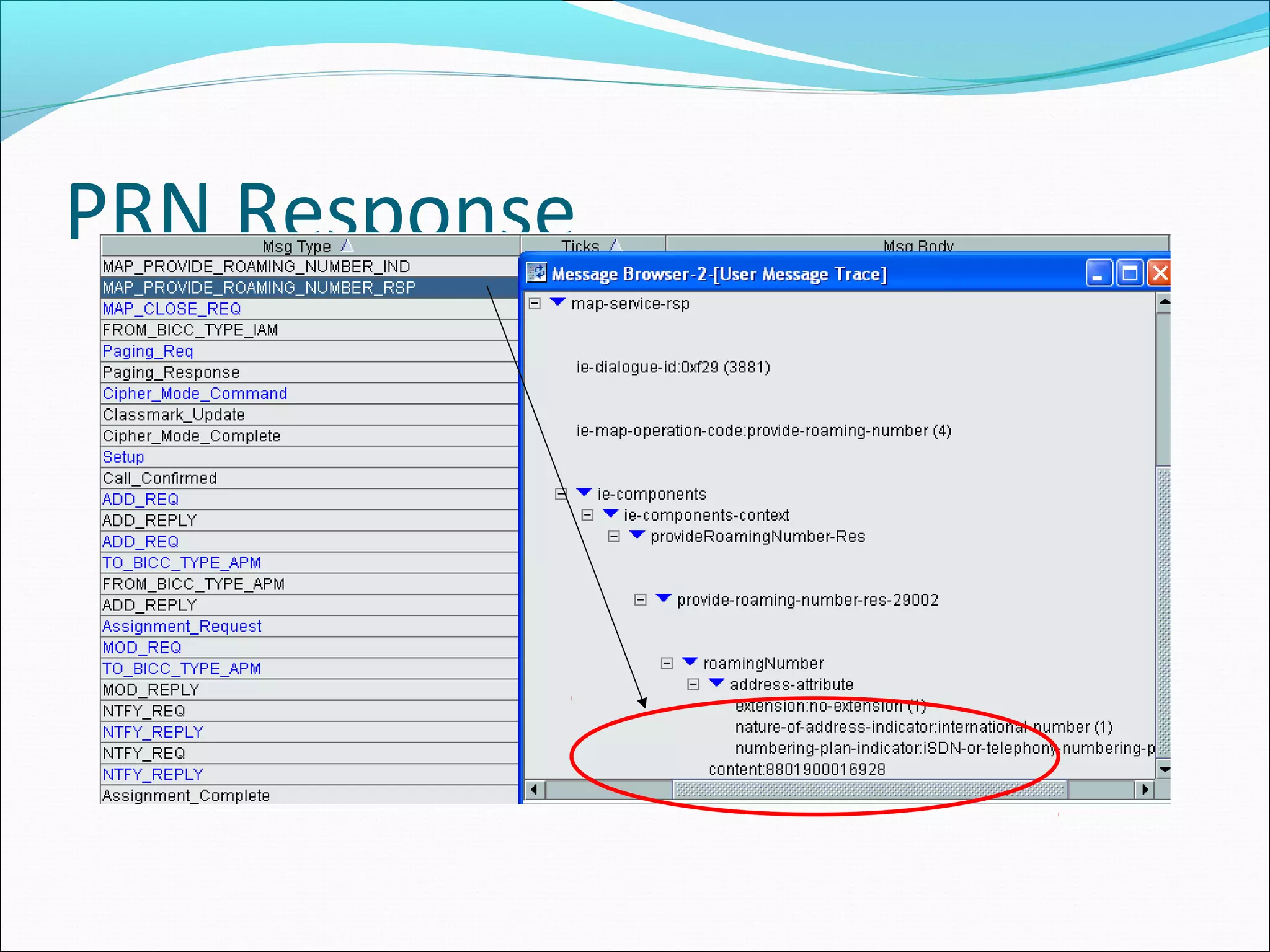The width and height of the screenshot is (1270, 952).
Task: Select the MAP_PROVIDE_ROAMING_NUMBER_RSP row
Action: tap(309, 288)
